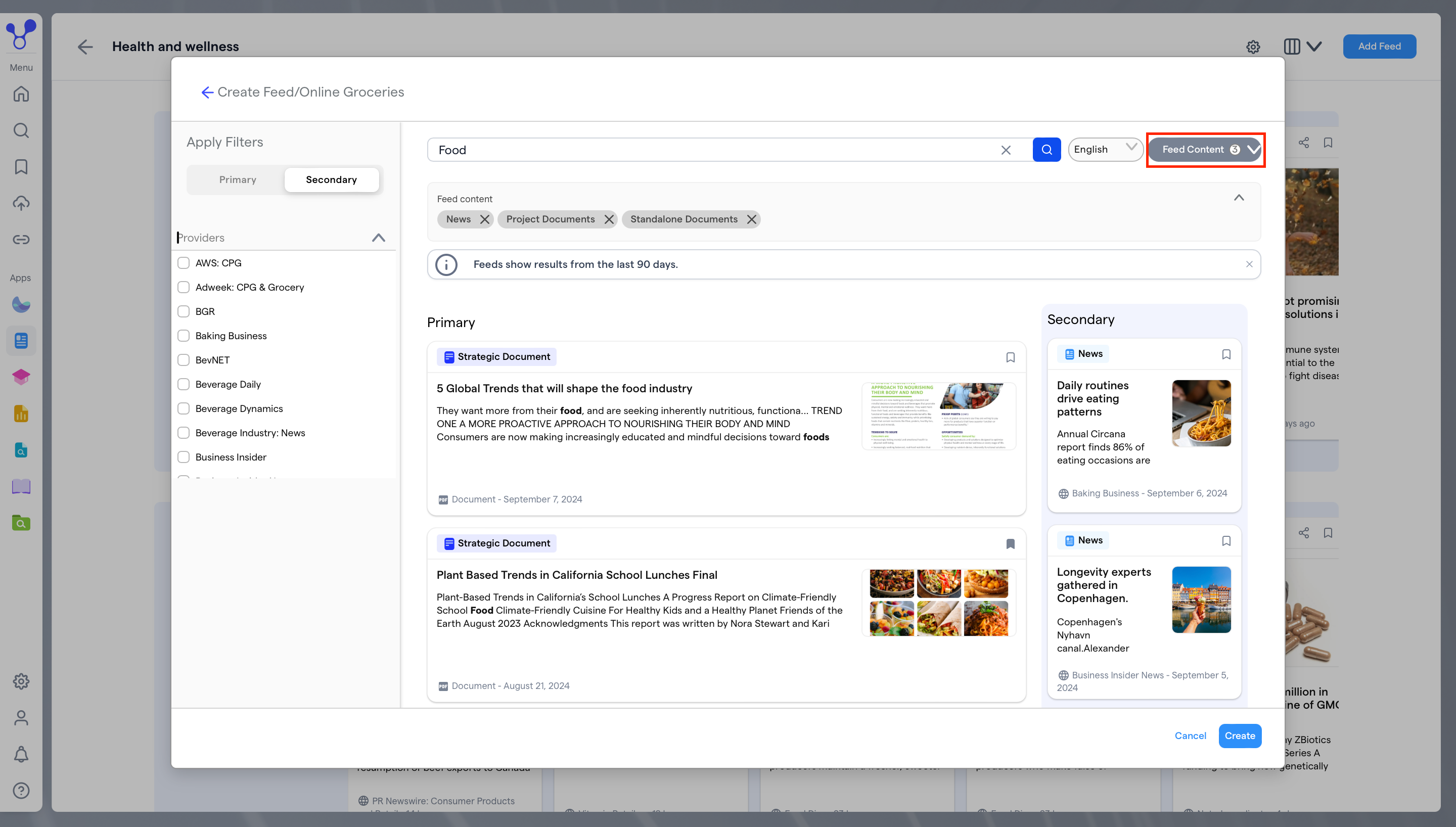Open the cloud upload icon in the sidebar
This screenshot has height=827, width=1456.
[x=21, y=203]
